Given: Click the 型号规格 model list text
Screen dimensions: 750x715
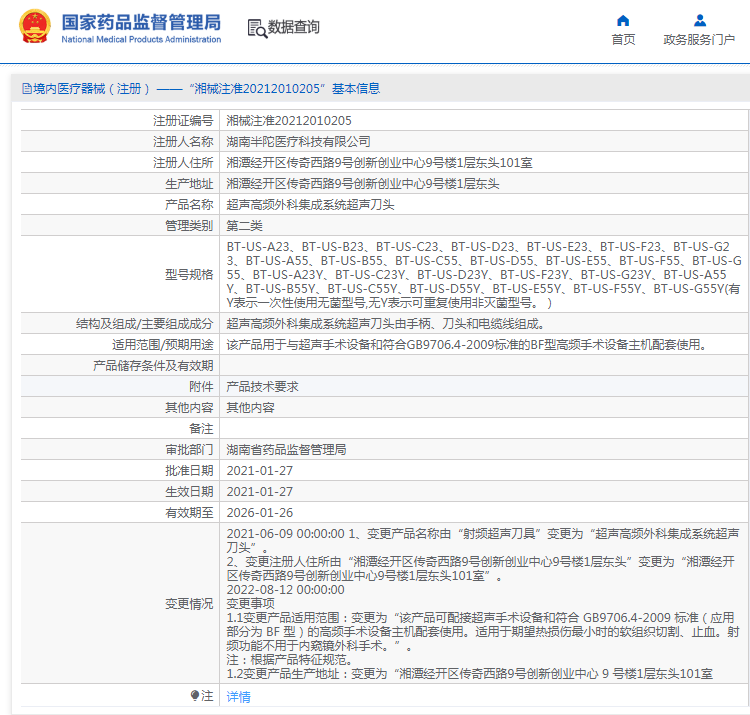Looking at the screenshot, I should point(483,275).
